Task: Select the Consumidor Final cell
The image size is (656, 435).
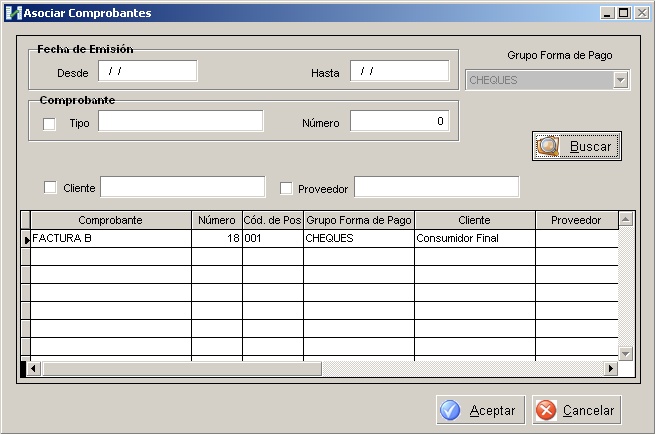Action: pyautogui.click(x=474, y=239)
